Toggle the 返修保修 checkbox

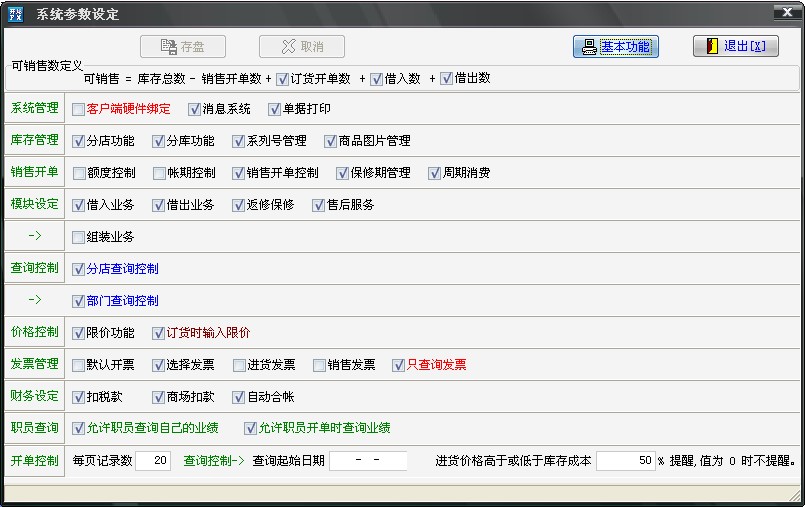point(238,205)
